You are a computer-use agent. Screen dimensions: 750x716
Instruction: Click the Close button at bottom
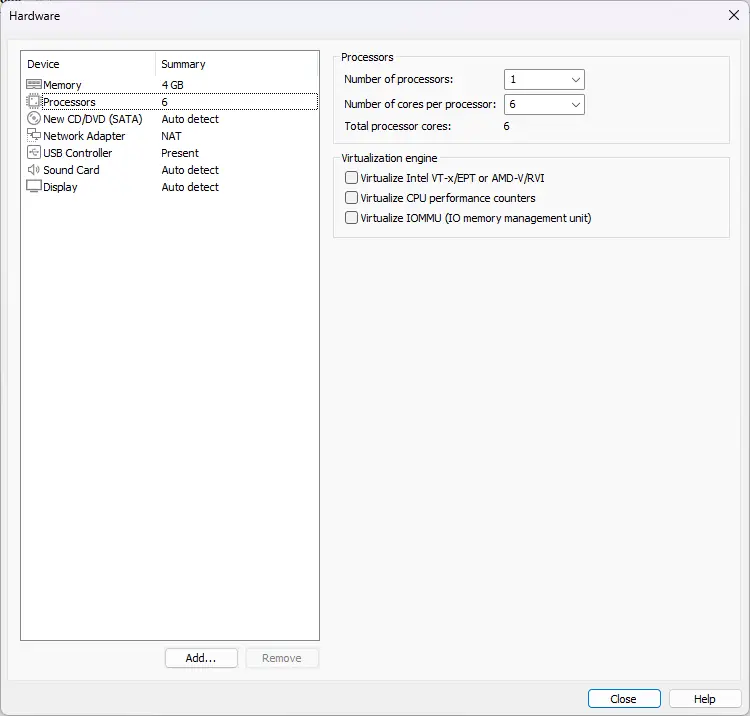tap(624, 699)
